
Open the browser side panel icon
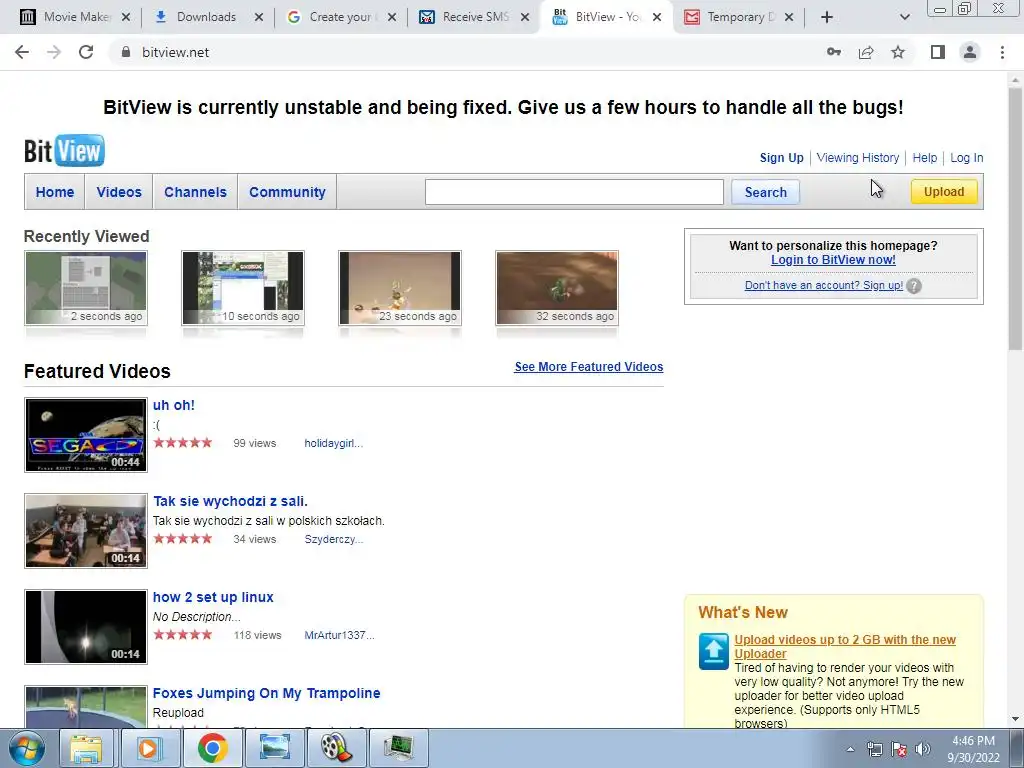point(938,52)
